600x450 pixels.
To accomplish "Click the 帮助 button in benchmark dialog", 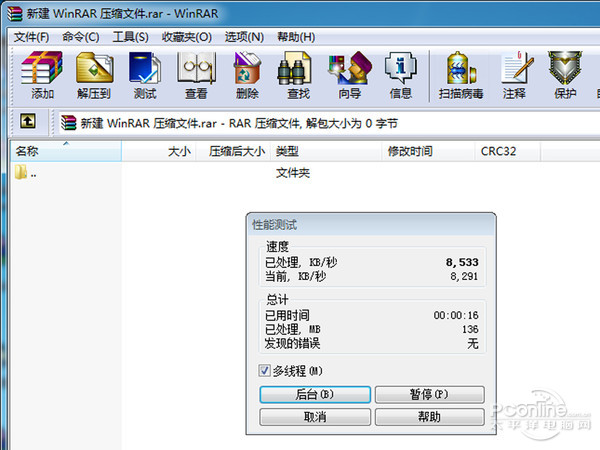I will click(x=429, y=417).
